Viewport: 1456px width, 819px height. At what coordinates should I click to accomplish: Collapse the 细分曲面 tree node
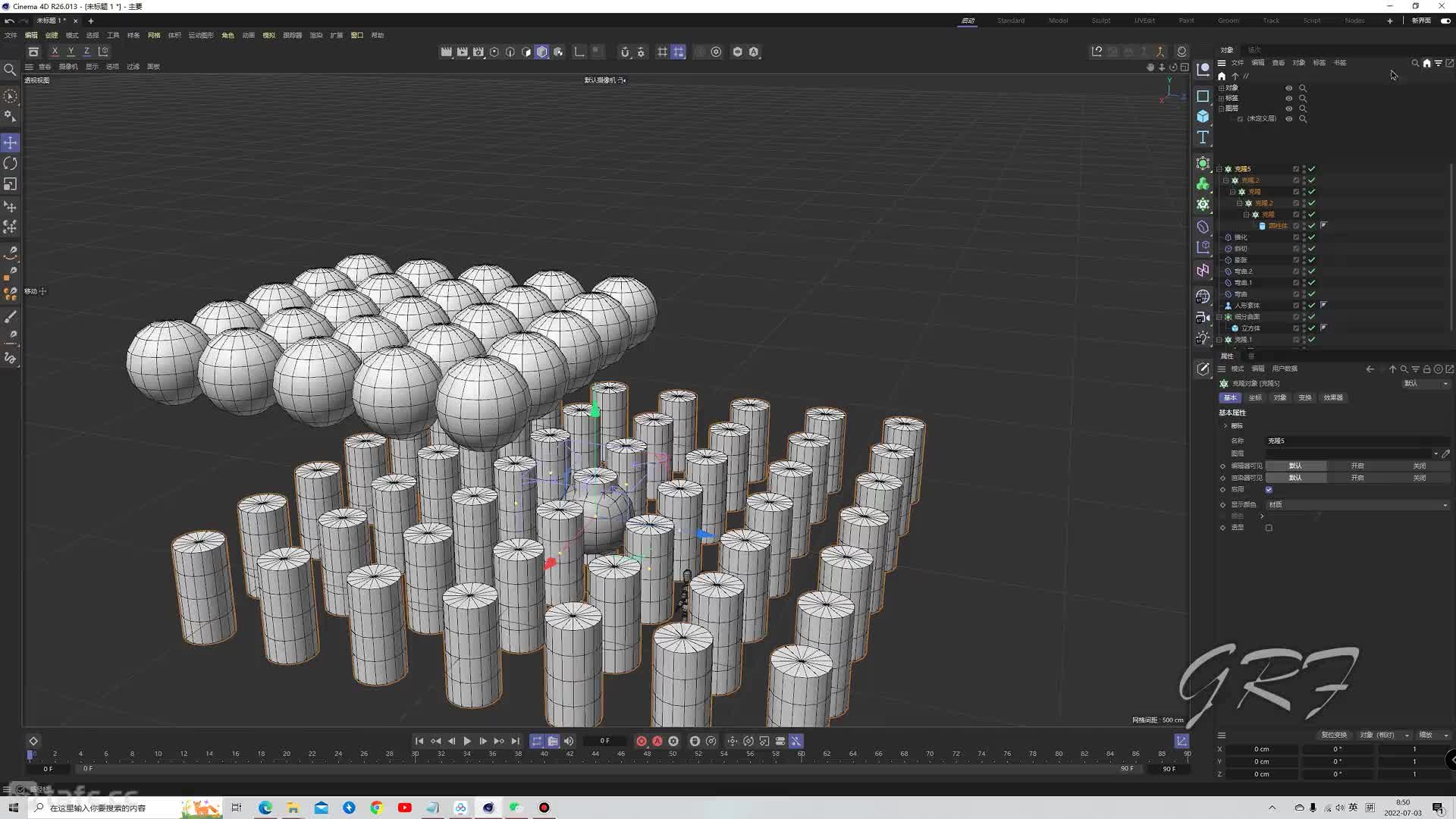(x=1219, y=317)
